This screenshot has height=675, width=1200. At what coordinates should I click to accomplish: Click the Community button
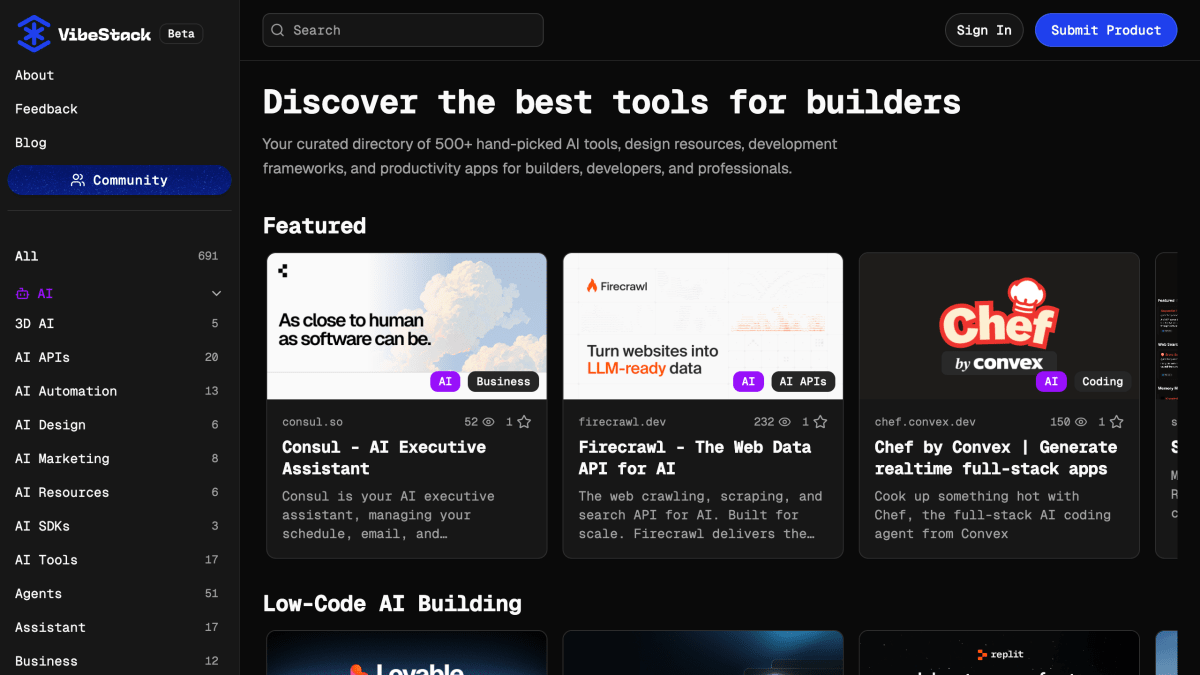[119, 180]
